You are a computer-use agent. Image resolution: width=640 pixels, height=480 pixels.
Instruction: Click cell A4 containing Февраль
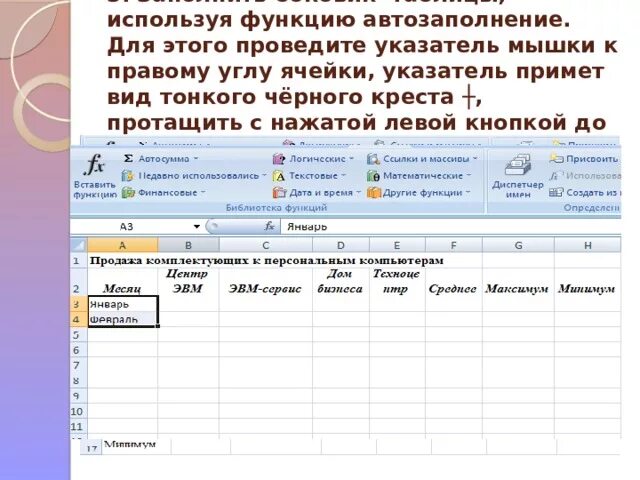123,319
